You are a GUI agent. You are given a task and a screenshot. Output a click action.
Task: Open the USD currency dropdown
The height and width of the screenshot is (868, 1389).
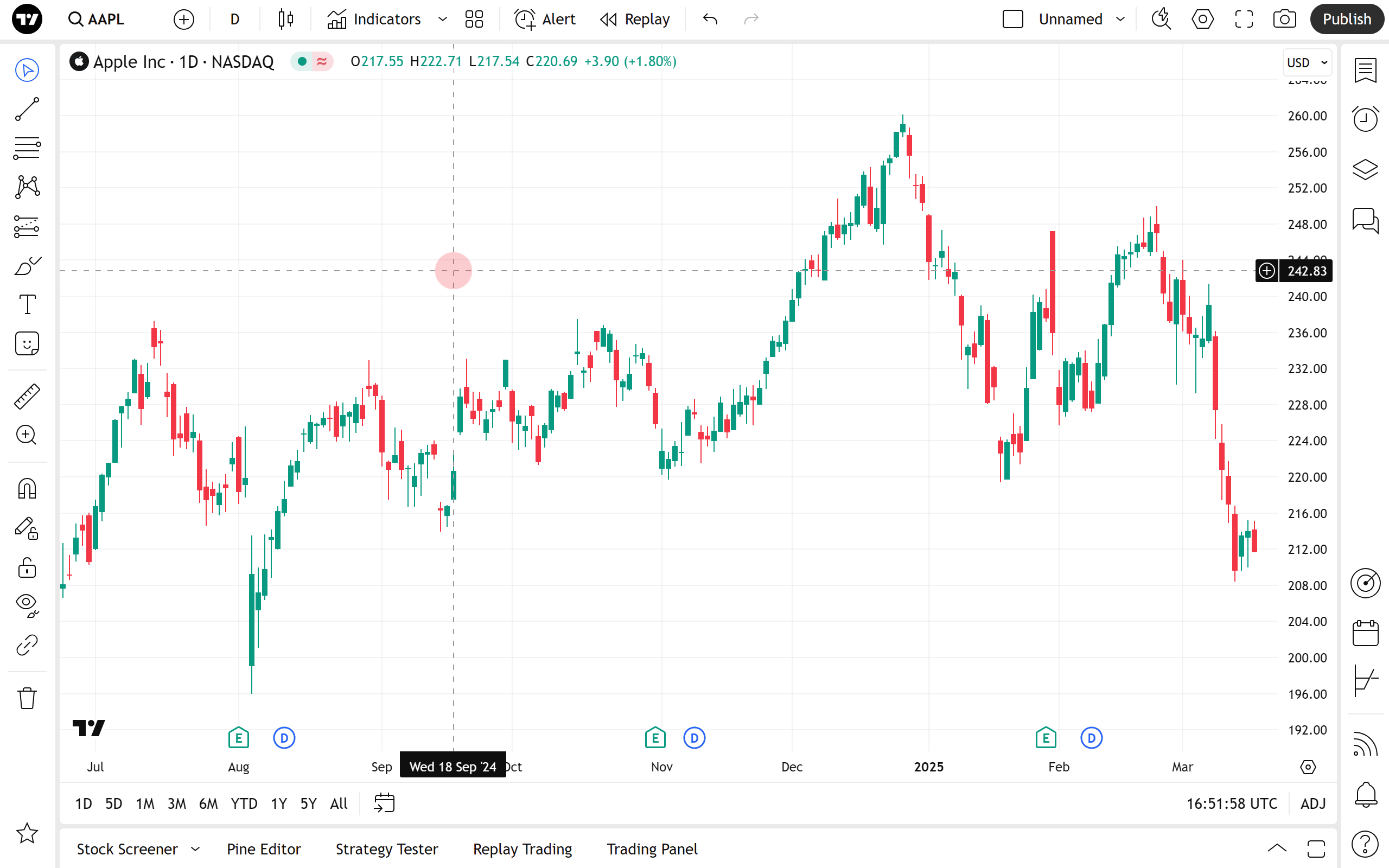1307,62
